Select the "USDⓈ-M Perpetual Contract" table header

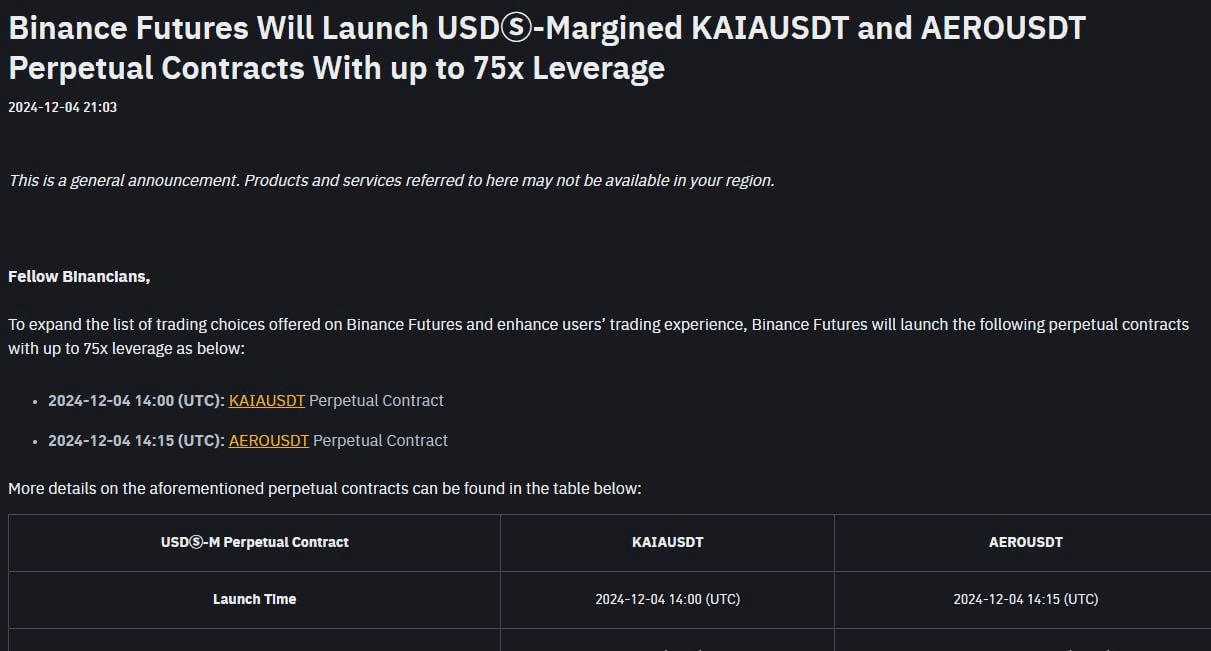click(255, 542)
